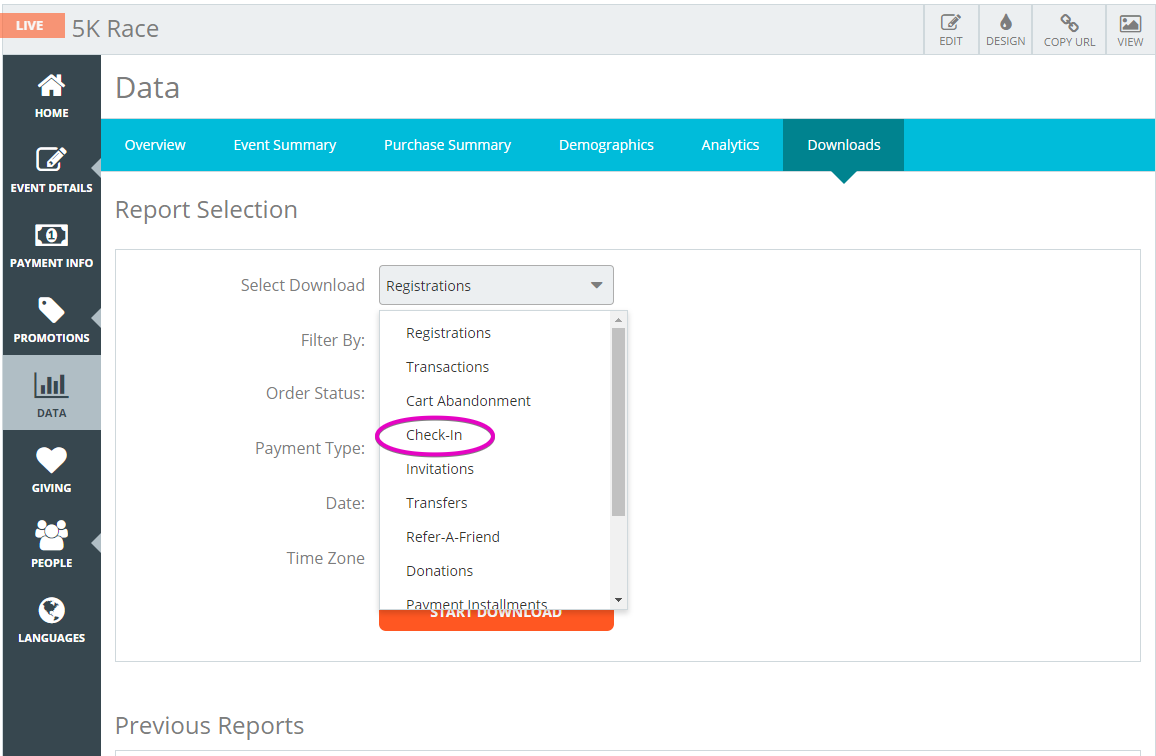This screenshot has width=1156, height=756.
Task: Select Refer-A-Friend from the list
Action: tap(452, 537)
